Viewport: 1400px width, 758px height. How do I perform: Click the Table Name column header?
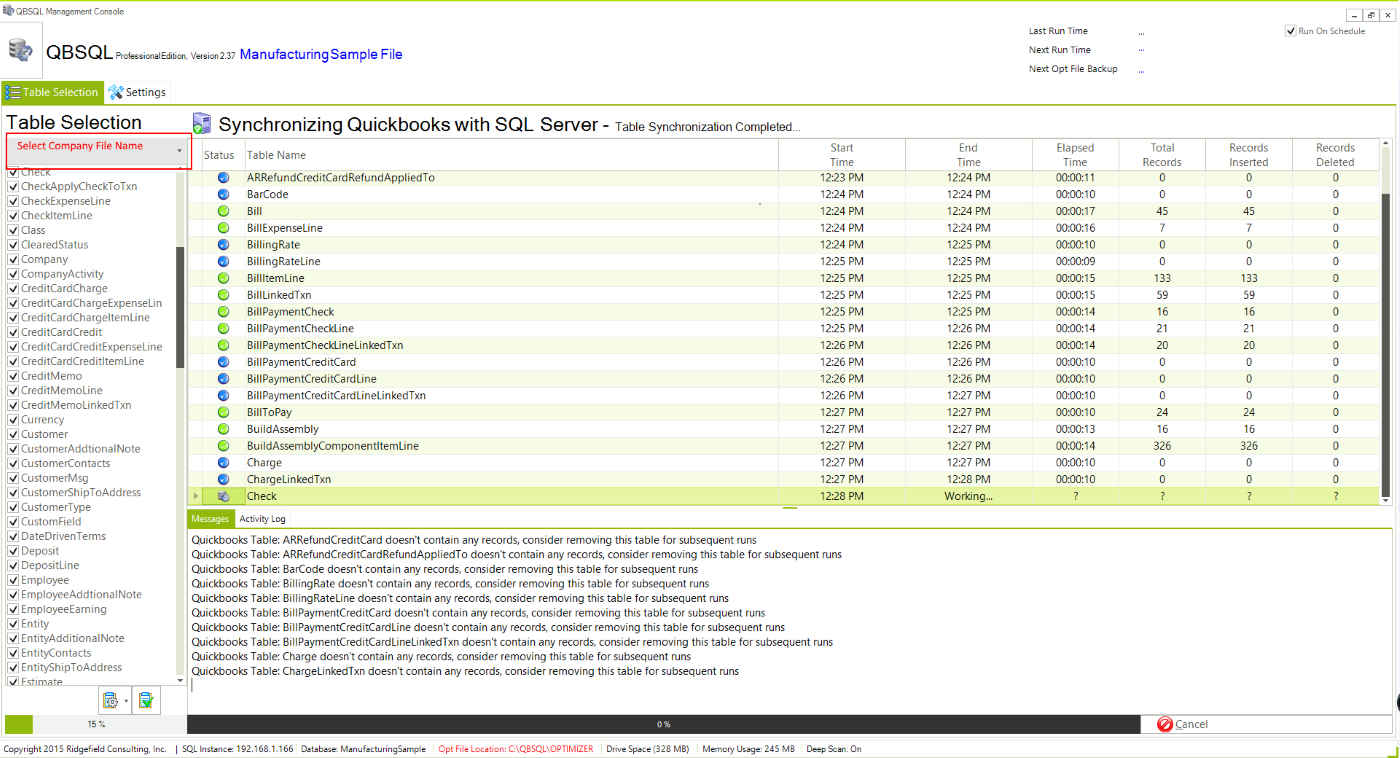pos(511,155)
